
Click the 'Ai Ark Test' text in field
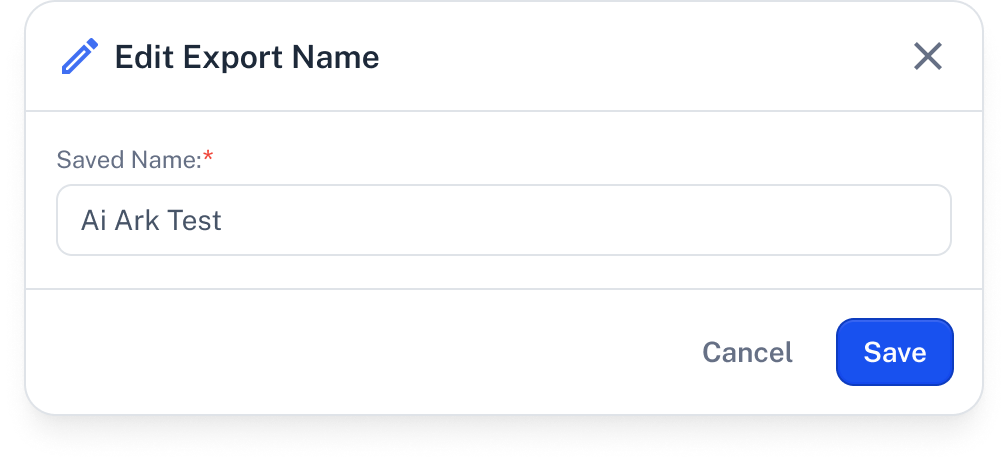point(151,220)
